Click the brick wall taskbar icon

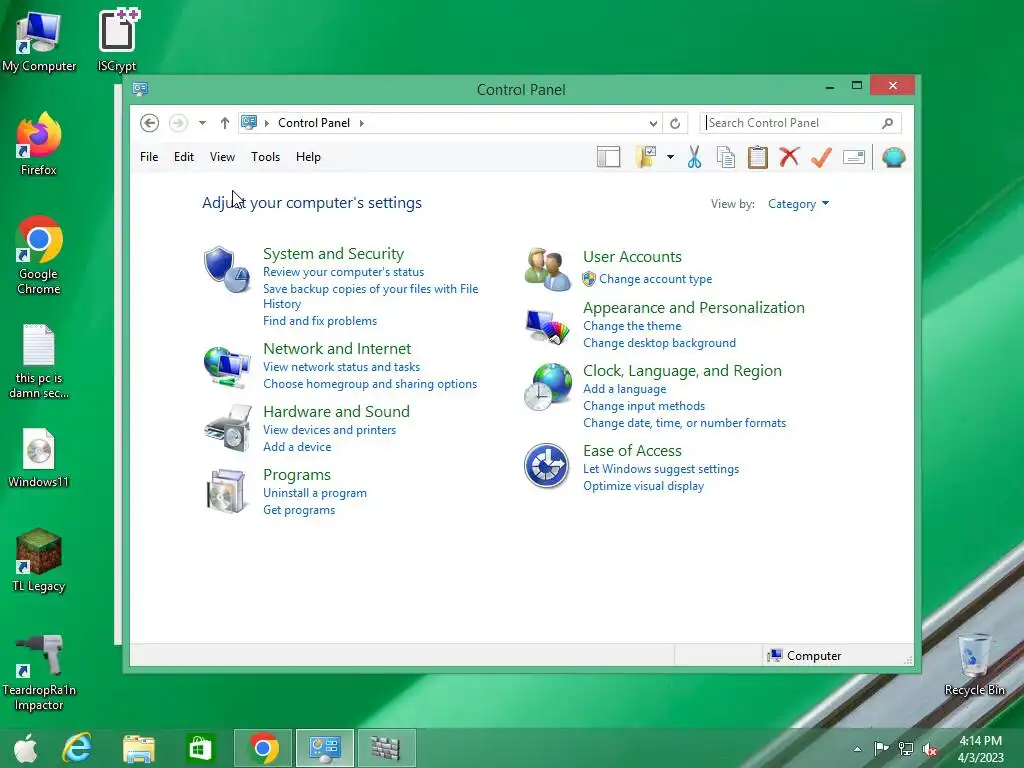point(386,748)
